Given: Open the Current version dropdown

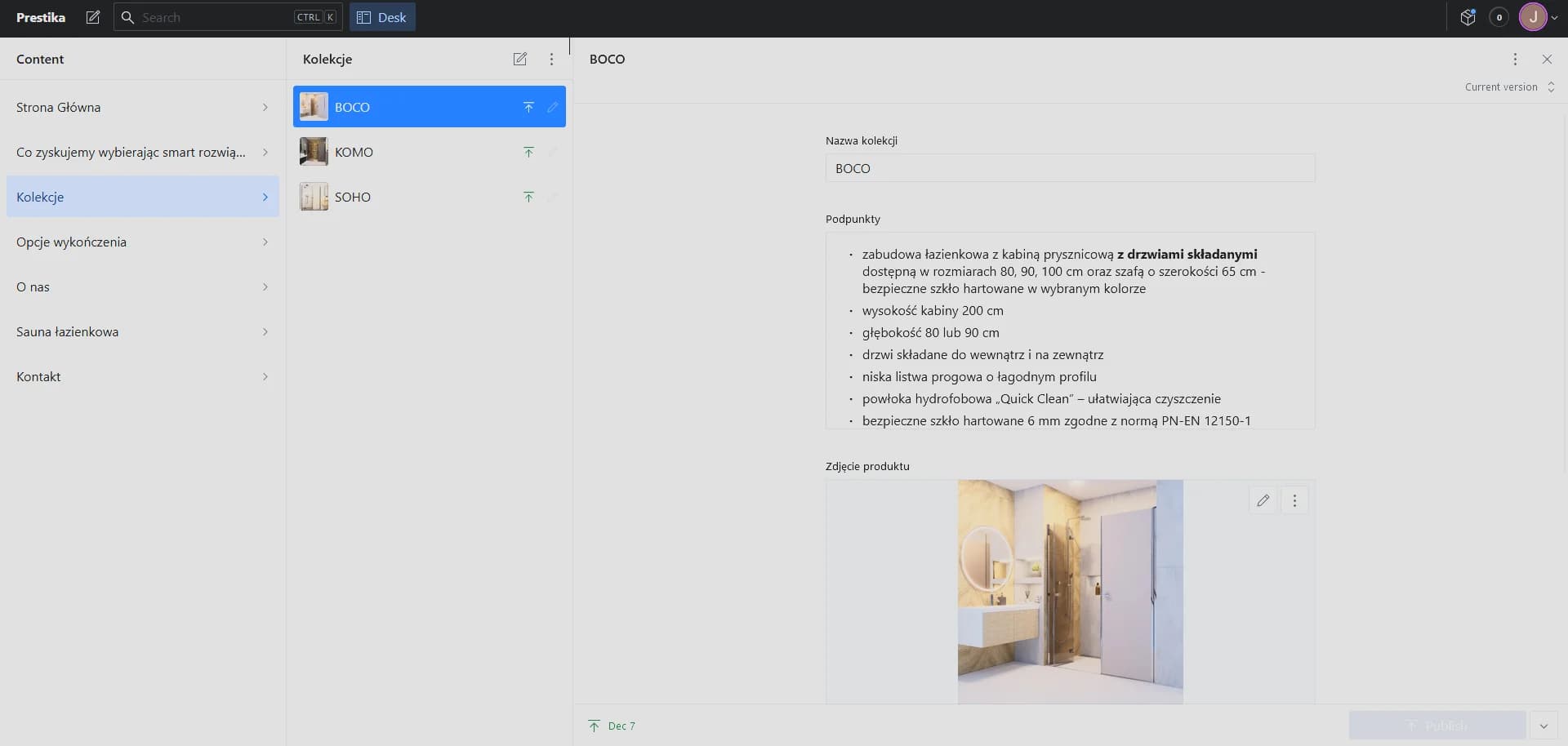Looking at the screenshot, I should pos(1509,87).
